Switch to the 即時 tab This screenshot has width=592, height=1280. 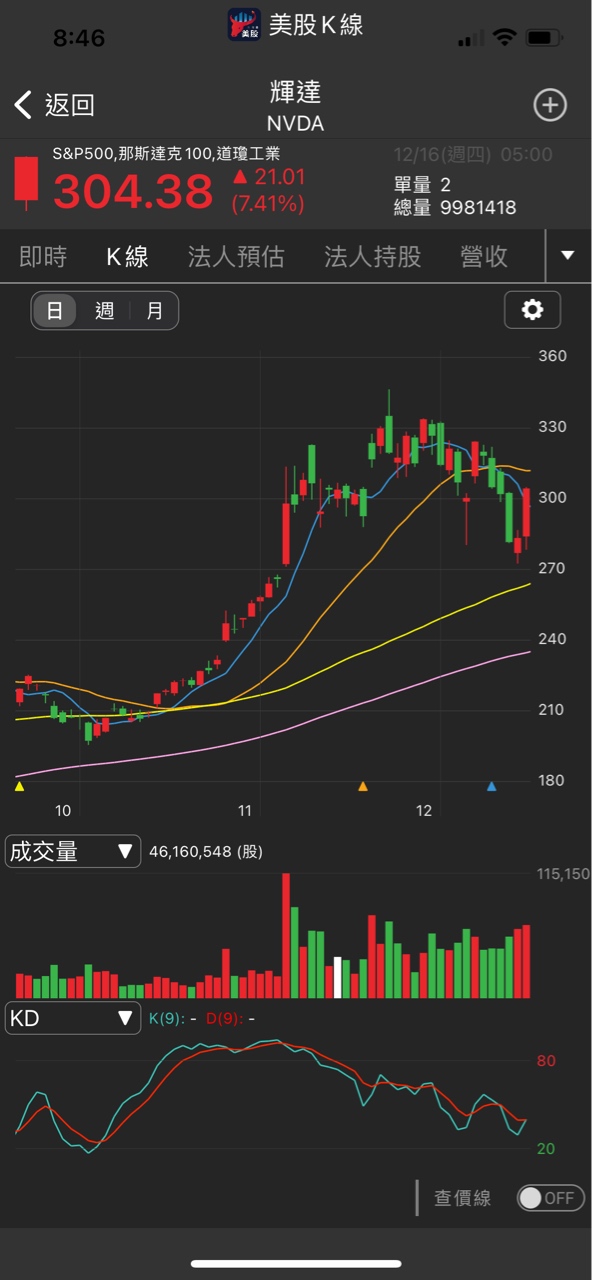pyautogui.click(x=43, y=257)
